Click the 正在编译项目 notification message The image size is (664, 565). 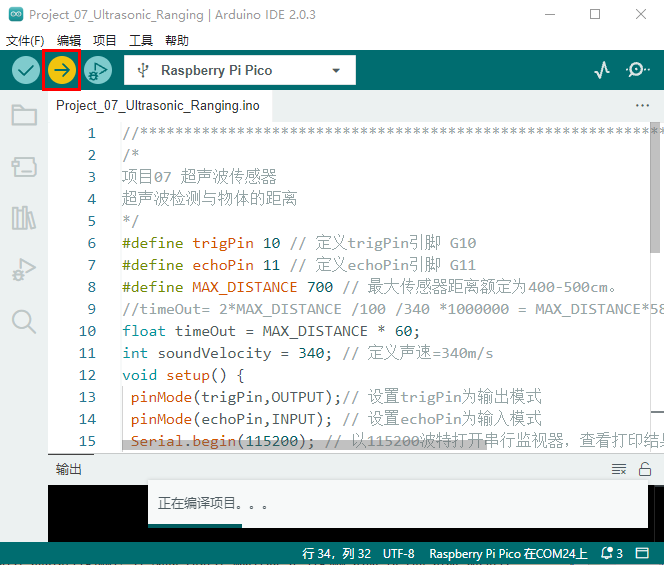coord(212,503)
